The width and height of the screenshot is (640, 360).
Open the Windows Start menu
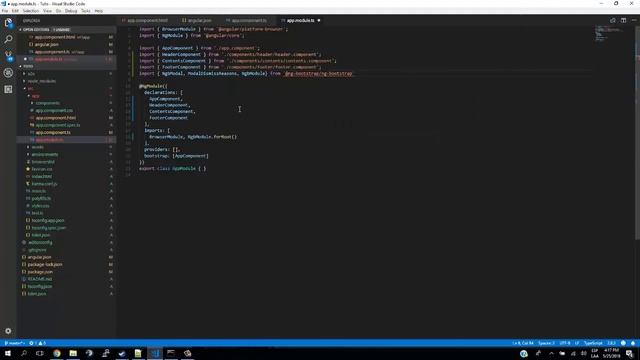point(8,353)
